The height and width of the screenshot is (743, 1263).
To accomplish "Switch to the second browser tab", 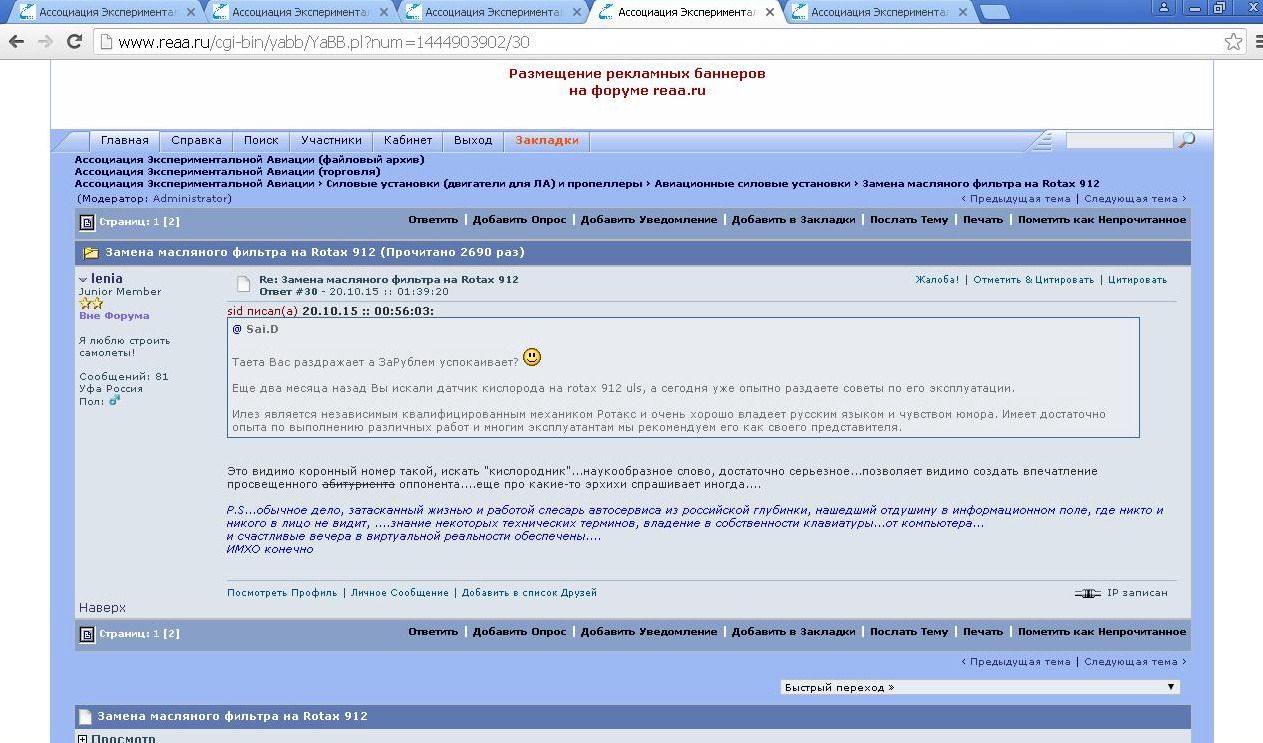I will [x=301, y=12].
